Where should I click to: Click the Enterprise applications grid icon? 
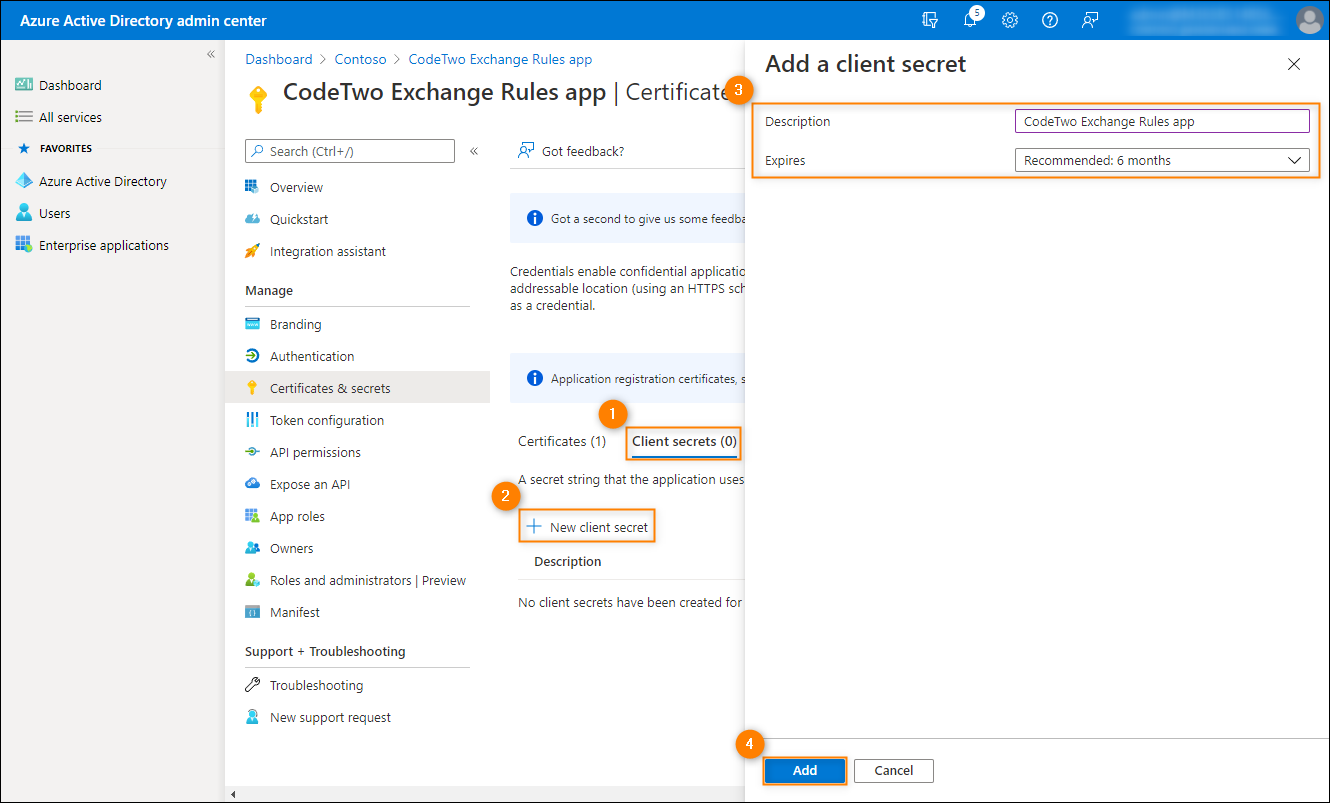click(x=24, y=245)
